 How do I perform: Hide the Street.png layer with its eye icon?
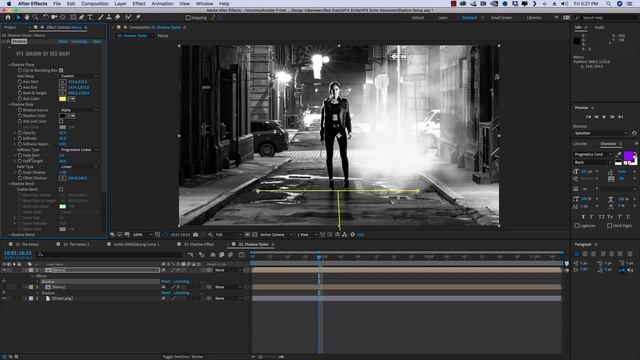4,298
